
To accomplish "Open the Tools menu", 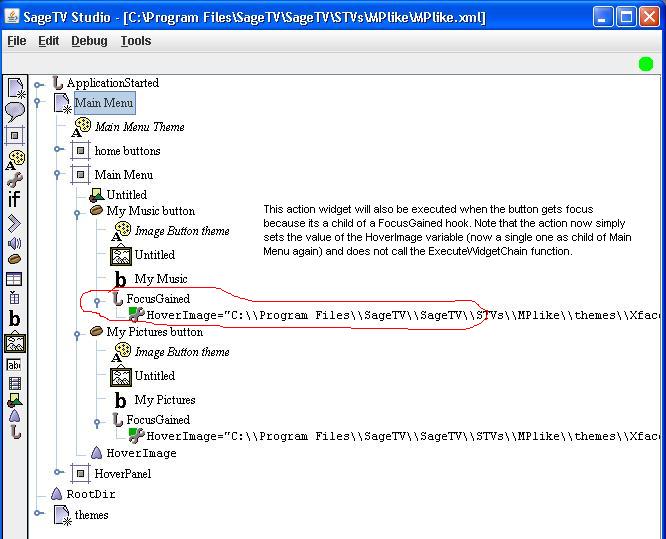I will point(136,41).
